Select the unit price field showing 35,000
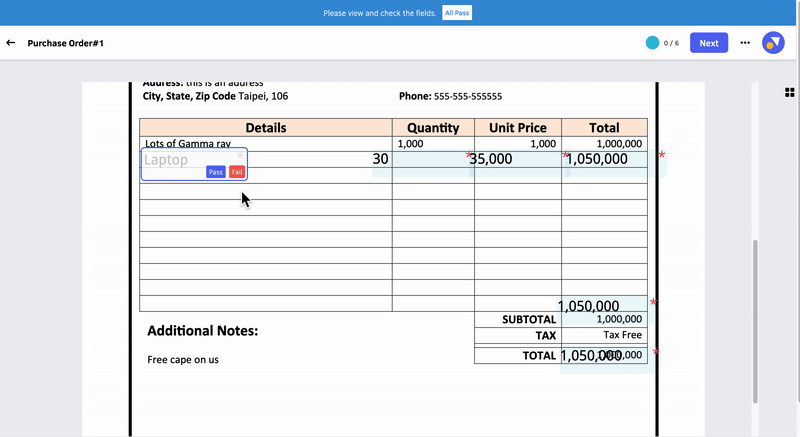 pyautogui.click(x=517, y=164)
